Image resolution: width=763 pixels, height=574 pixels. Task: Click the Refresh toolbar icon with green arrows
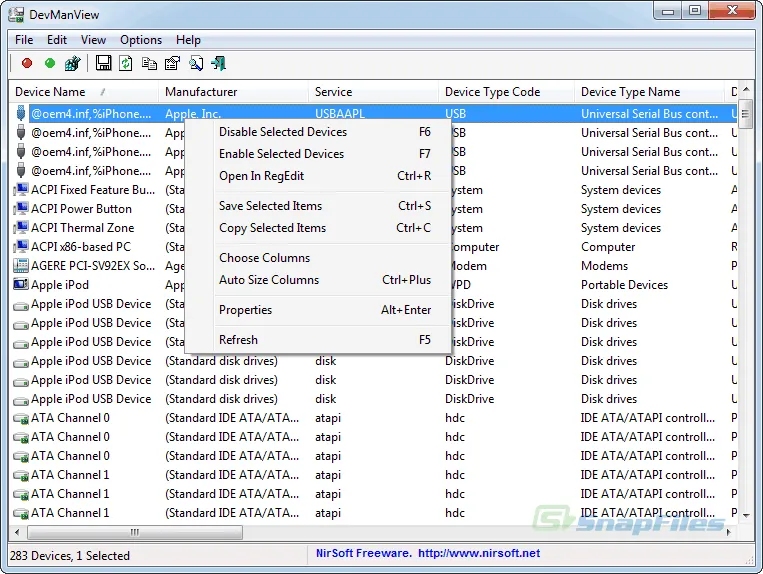126,63
